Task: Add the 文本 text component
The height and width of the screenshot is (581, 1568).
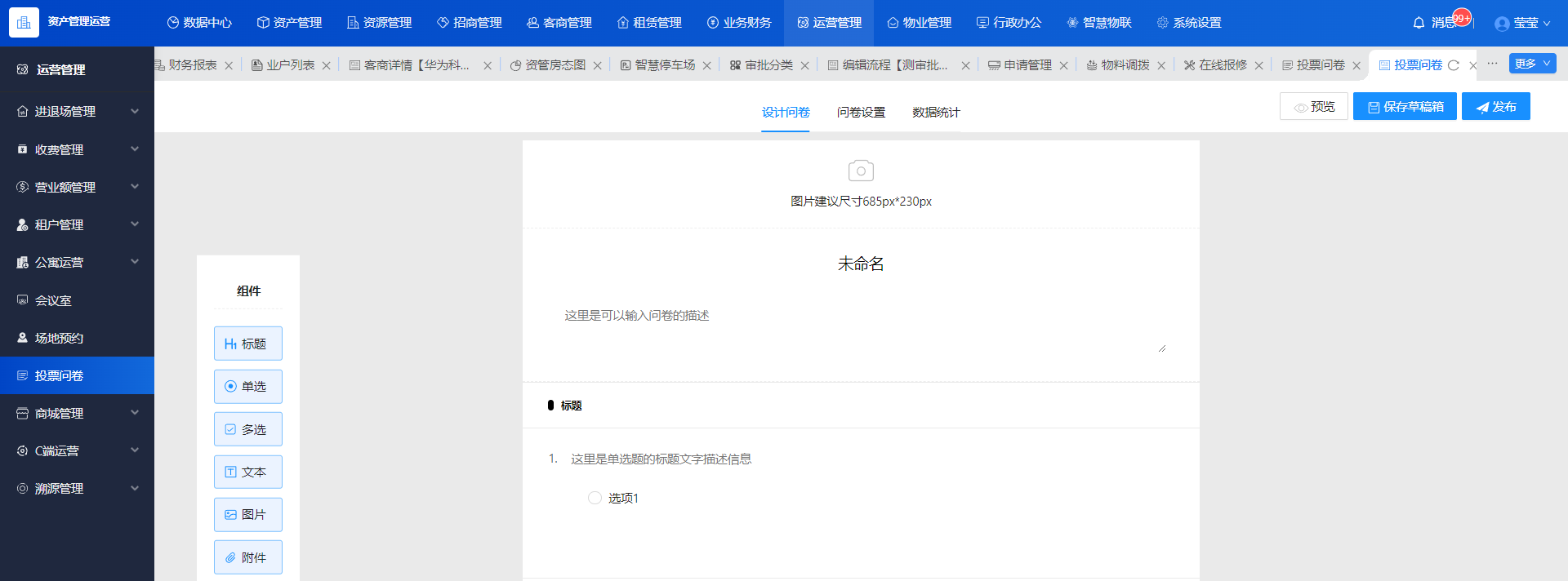Action: click(x=248, y=472)
